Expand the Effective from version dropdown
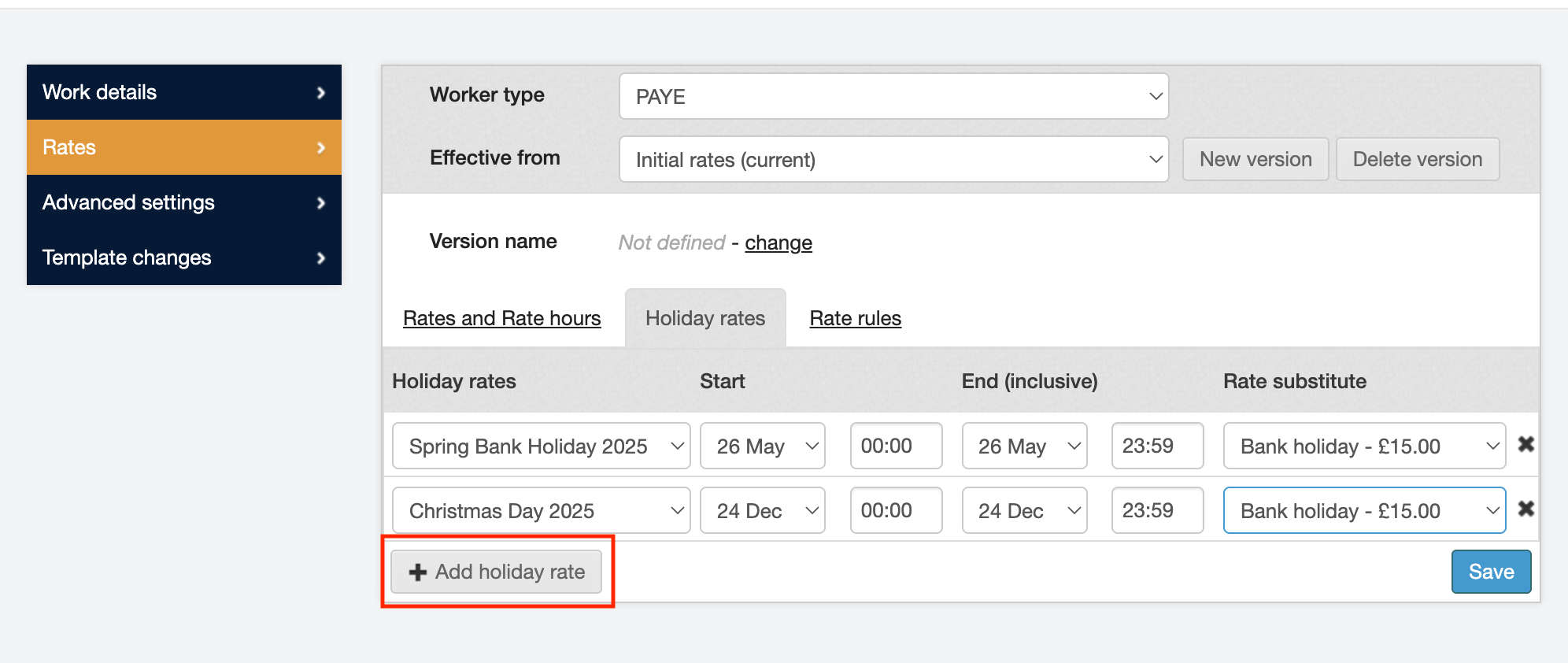Viewport: 1568px width, 663px height. click(x=893, y=160)
